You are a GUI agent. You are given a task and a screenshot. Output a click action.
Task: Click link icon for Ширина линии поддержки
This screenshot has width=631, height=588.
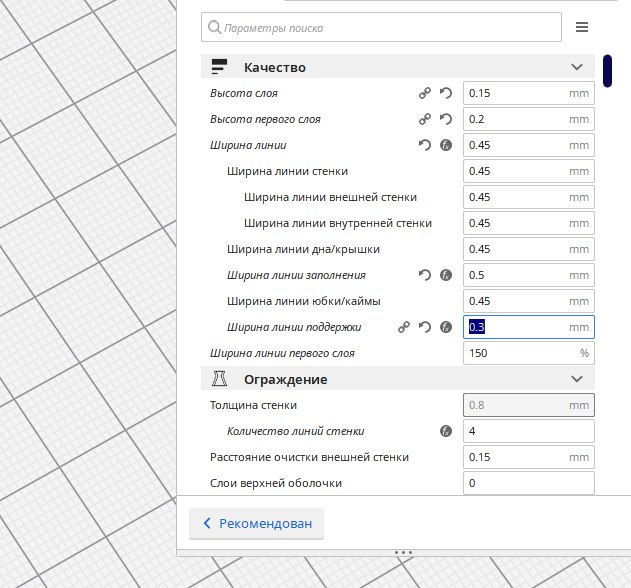coord(404,327)
